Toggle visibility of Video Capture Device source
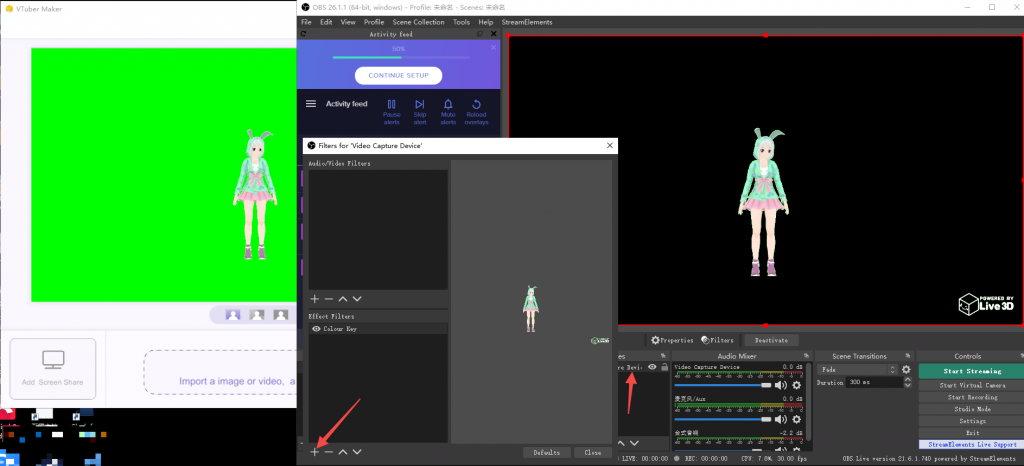Image resolution: width=1024 pixels, height=466 pixels. [x=652, y=367]
